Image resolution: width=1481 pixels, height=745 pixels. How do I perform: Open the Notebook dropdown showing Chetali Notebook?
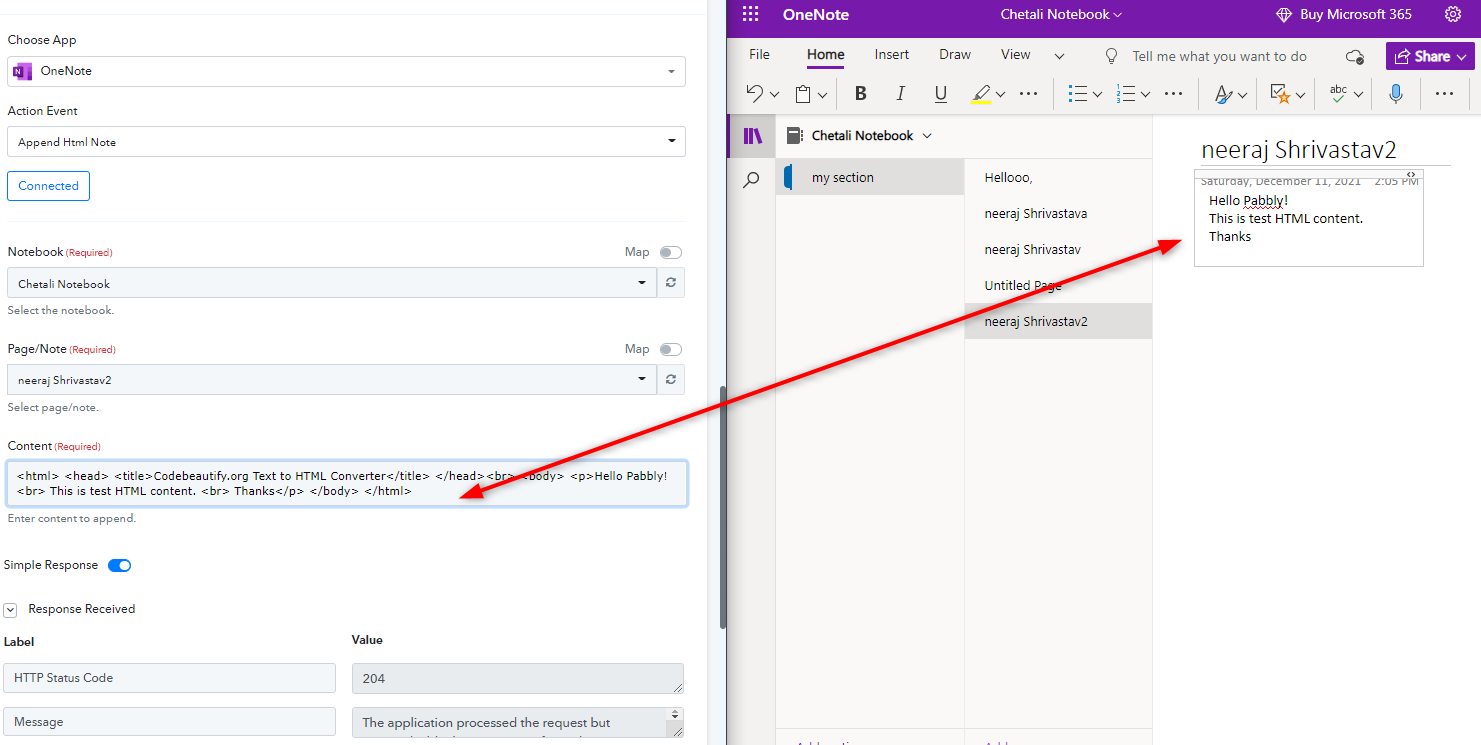(x=332, y=283)
